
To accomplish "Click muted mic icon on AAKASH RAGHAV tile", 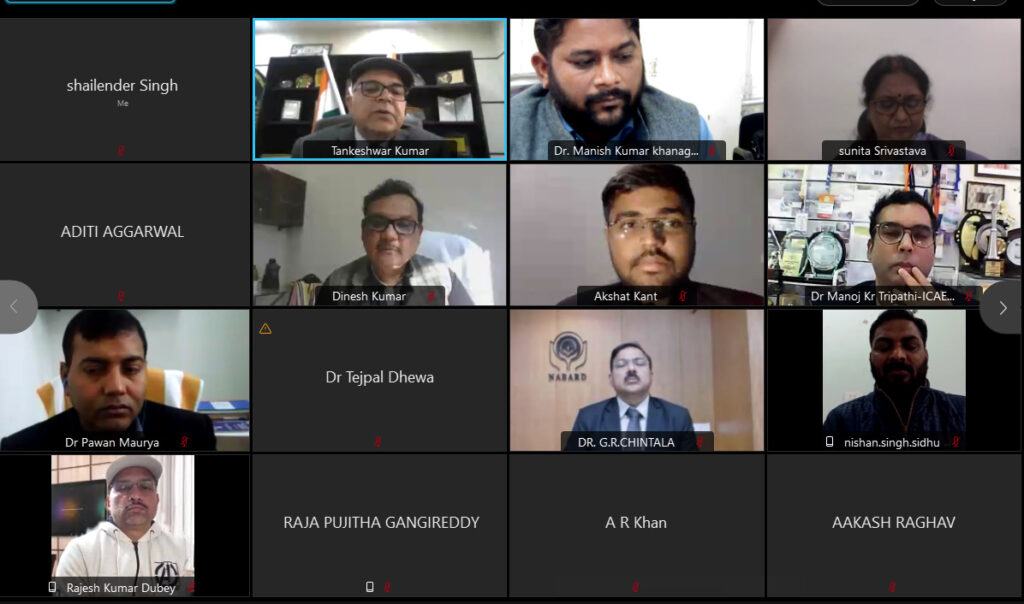I will (892, 588).
